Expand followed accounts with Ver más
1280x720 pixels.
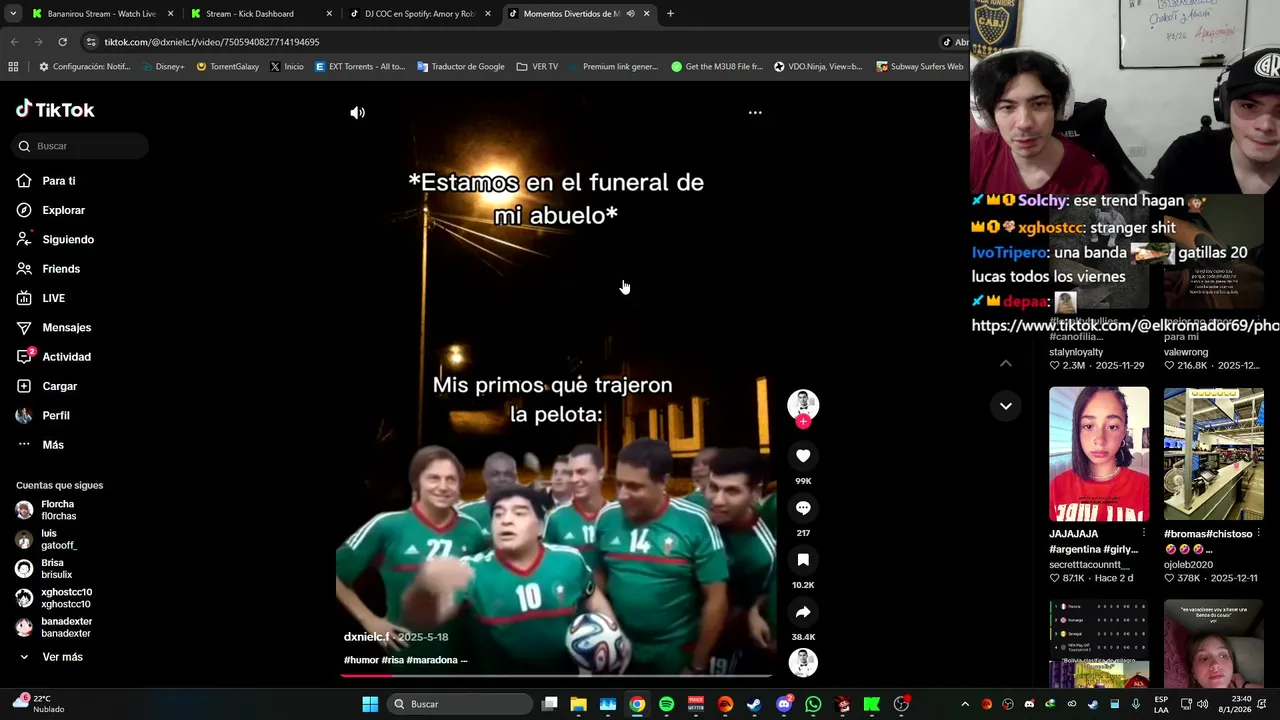[52, 657]
